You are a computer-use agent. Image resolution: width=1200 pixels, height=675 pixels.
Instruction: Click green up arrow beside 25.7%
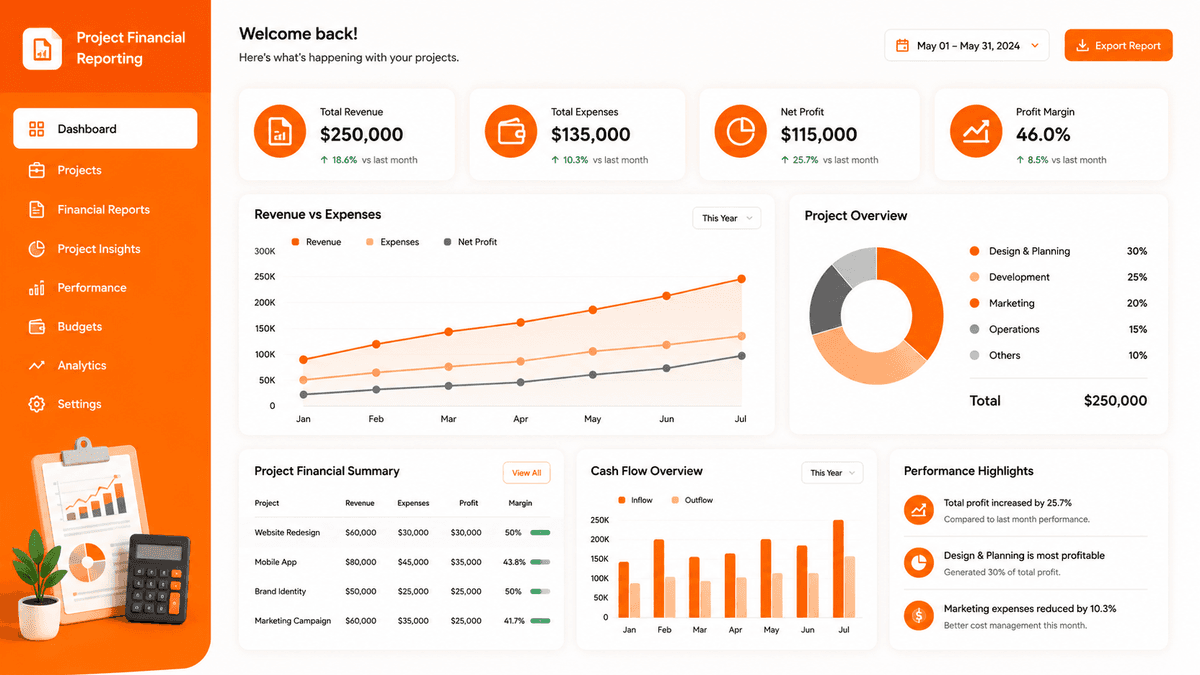[x=785, y=160]
